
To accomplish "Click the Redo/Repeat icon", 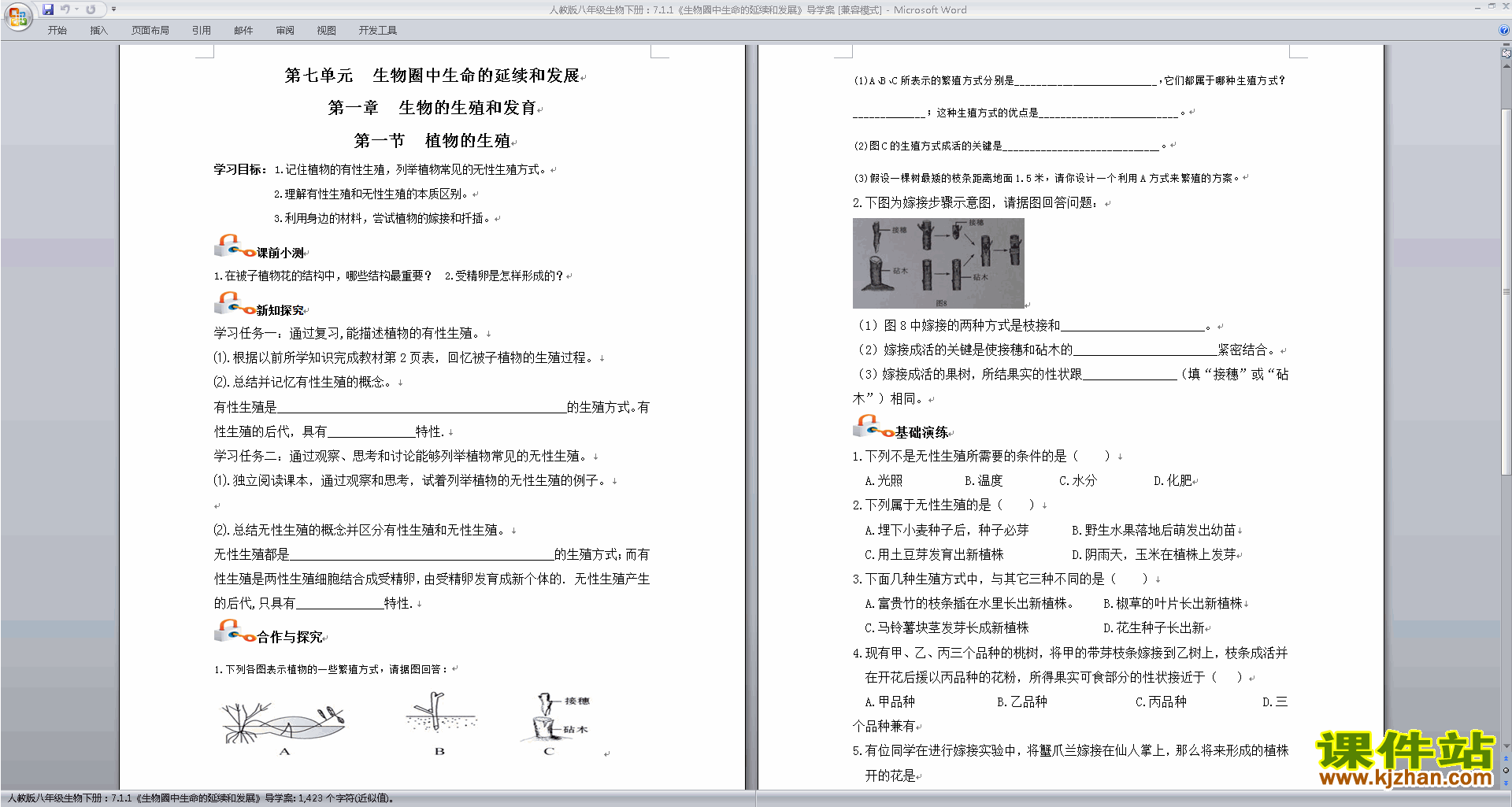I will [x=91, y=9].
